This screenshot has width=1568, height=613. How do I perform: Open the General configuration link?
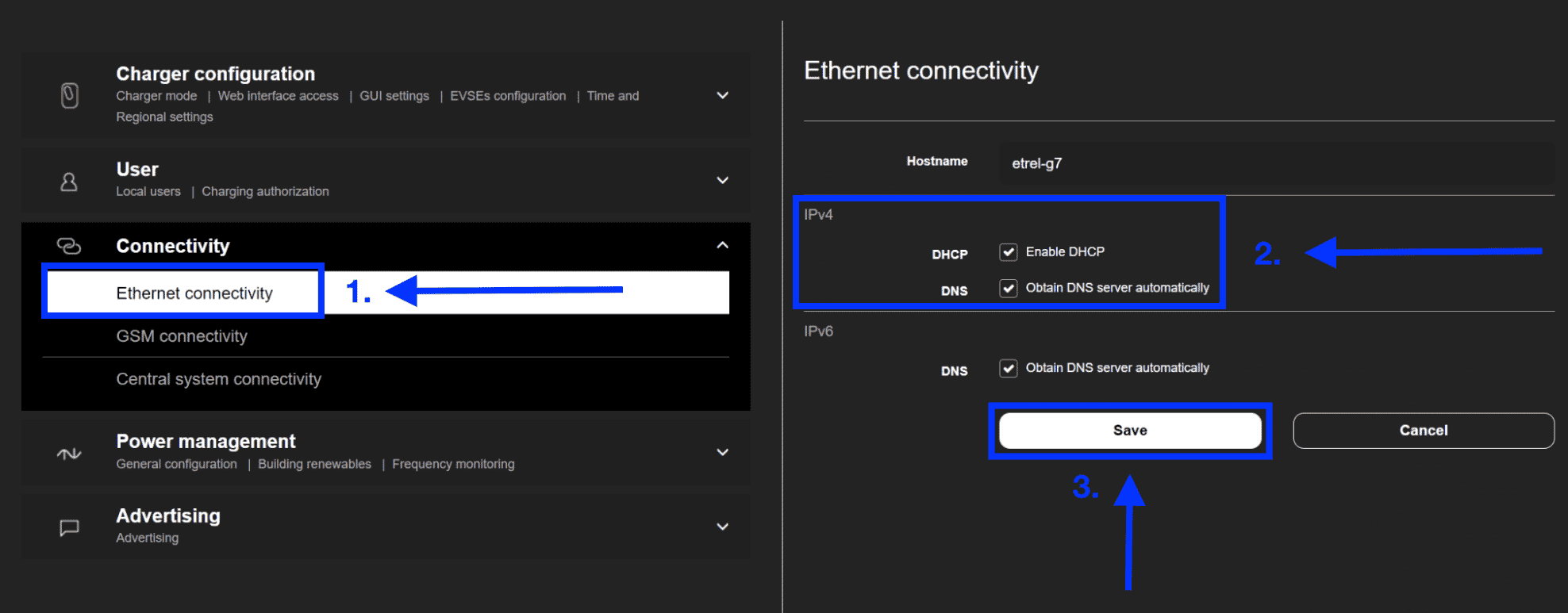176,464
